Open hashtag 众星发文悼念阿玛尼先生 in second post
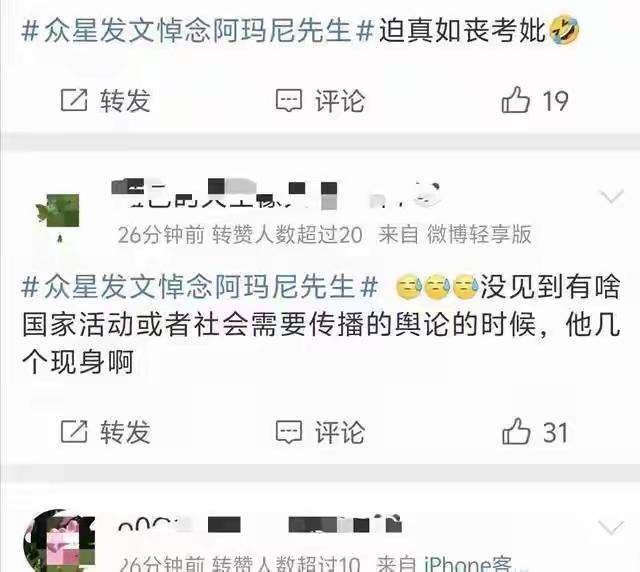Image resolution: width=640 pixels, height=572 pixels. pyautogui.click(x=200, y=287)
